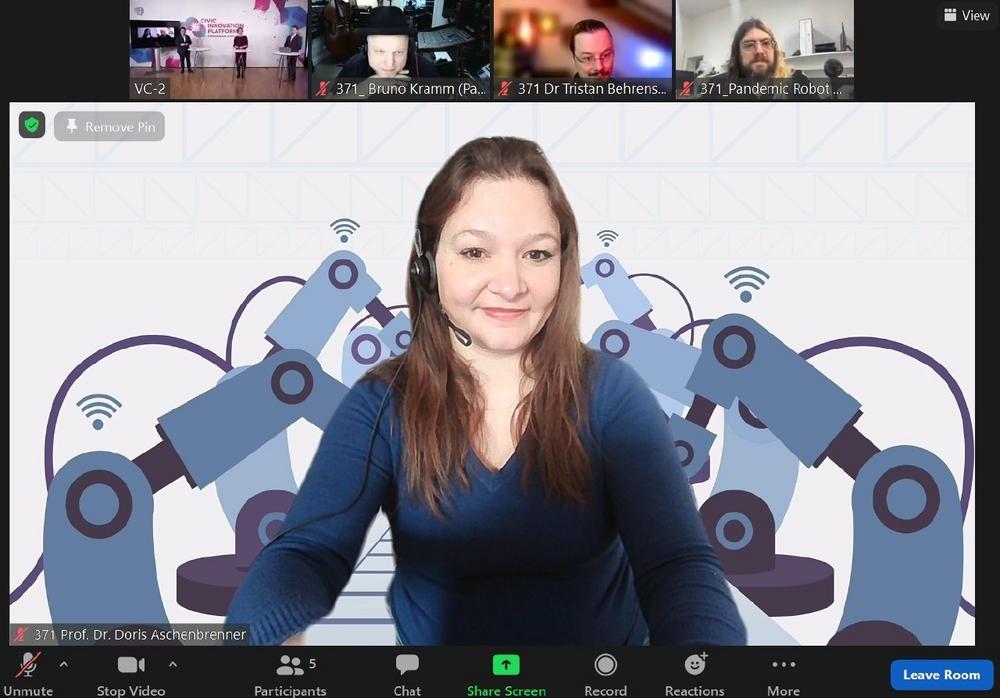Expand audio settings arrow beside Unmute
Viewport: 1000px width, 698px height.
(x=64, y=664)
